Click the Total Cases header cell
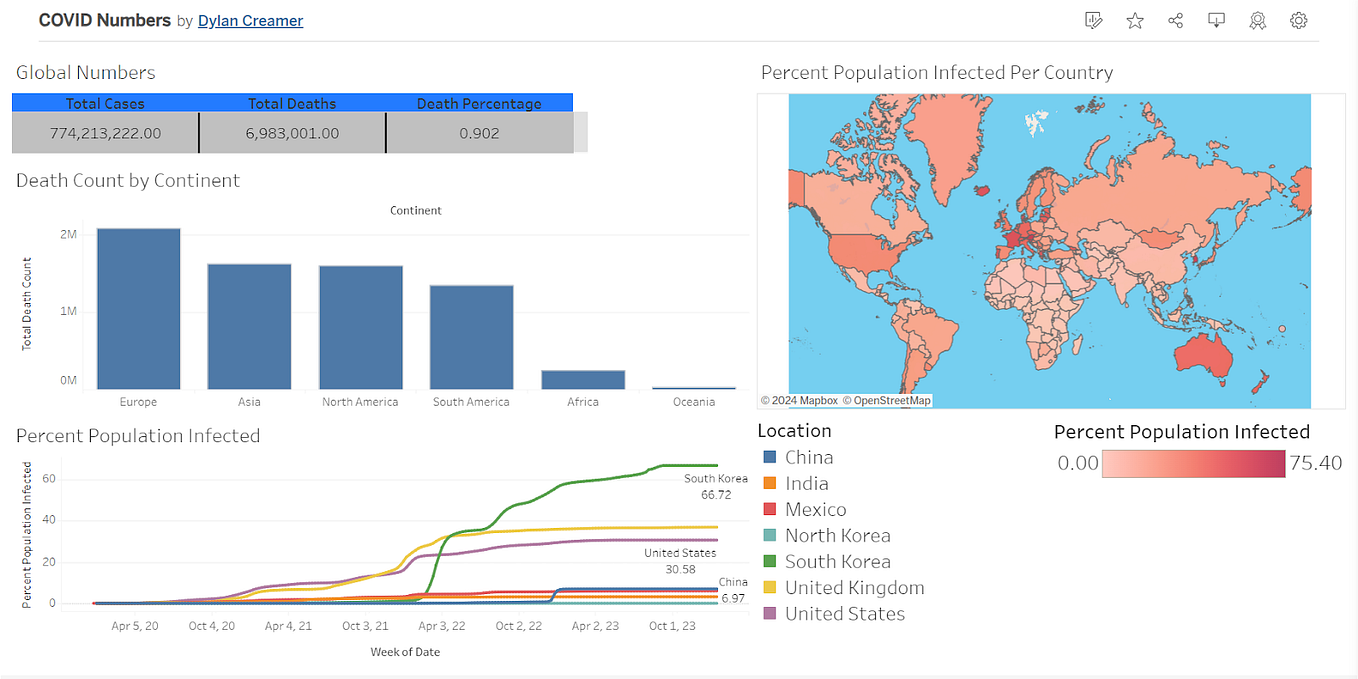Screen dimensions: 1358x679 (x=105, y=103)
